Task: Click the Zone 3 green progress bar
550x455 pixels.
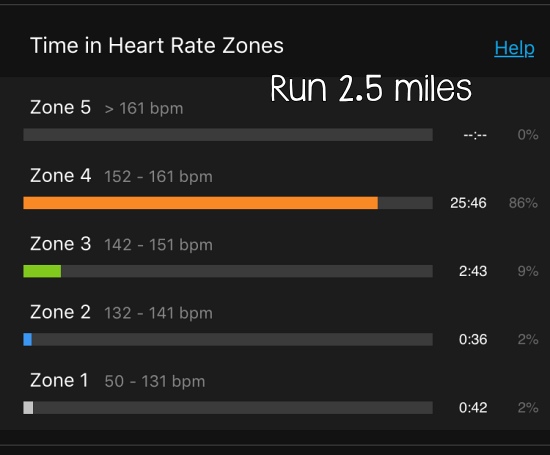Action: [x=42, y=271]
